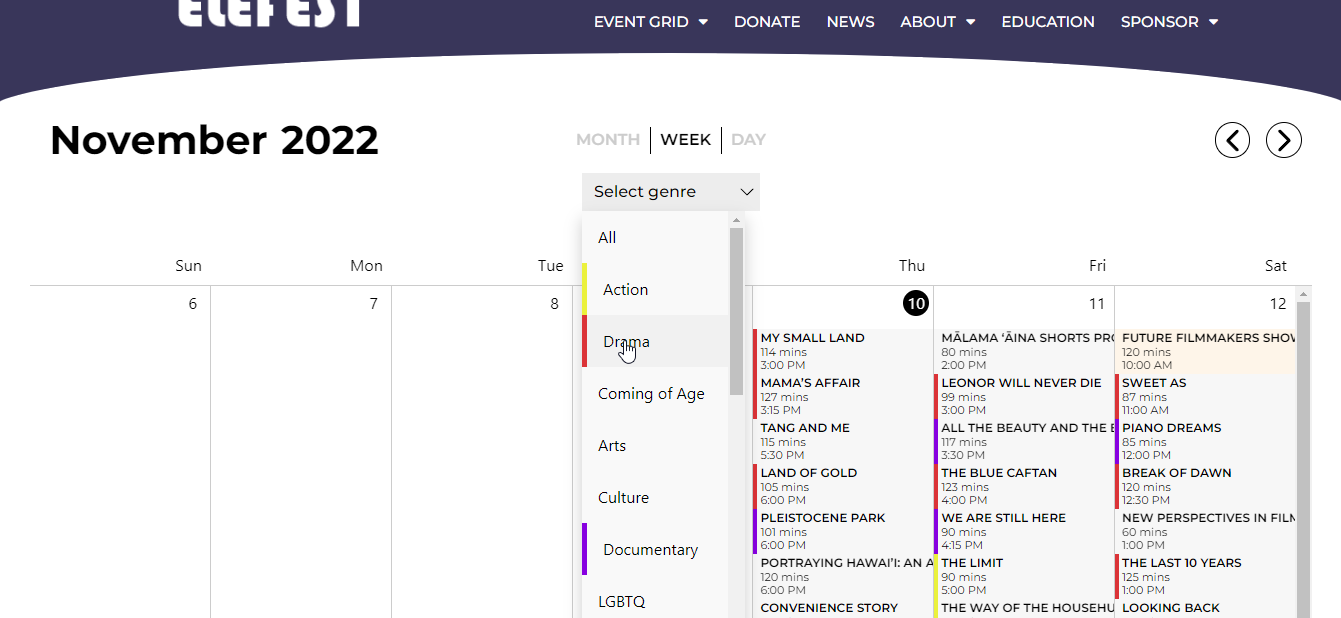Image resolution: width=1341 pixels, height=618 pixels.
Task: Click the next week arrow icon
Action: coord(1283,140)
